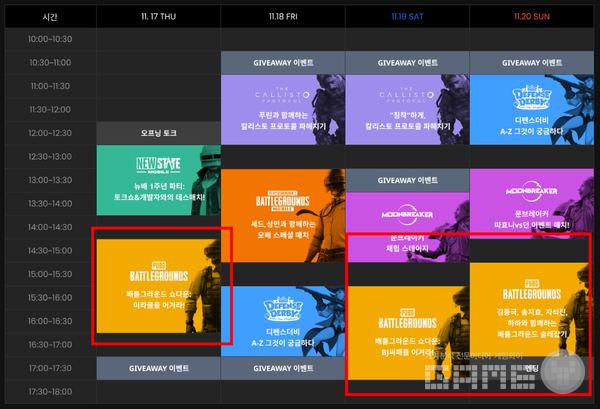Click the 12:30~13:00 time slot

tap(50, 156)
